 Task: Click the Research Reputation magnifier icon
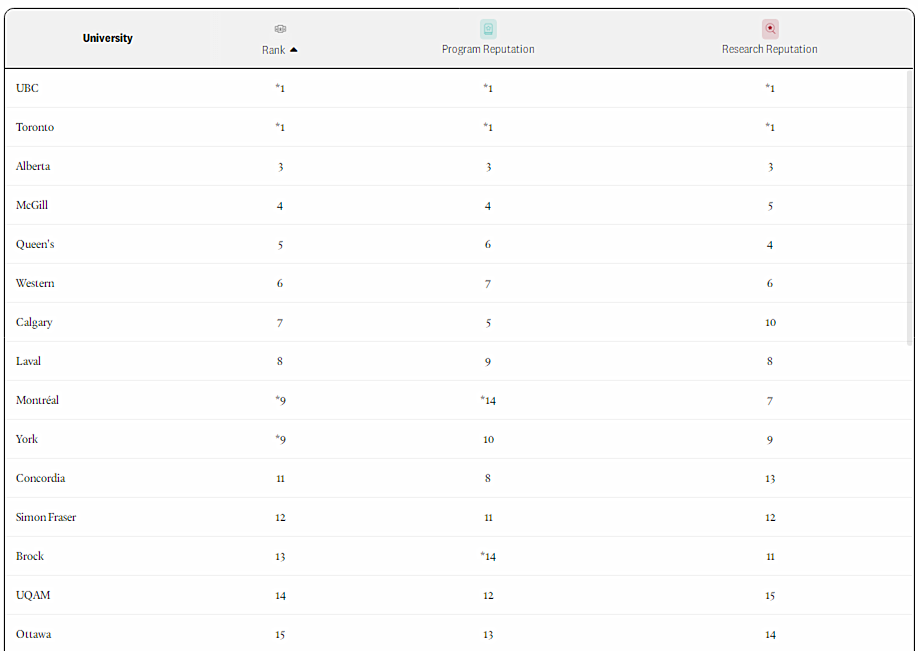(770, 29)
